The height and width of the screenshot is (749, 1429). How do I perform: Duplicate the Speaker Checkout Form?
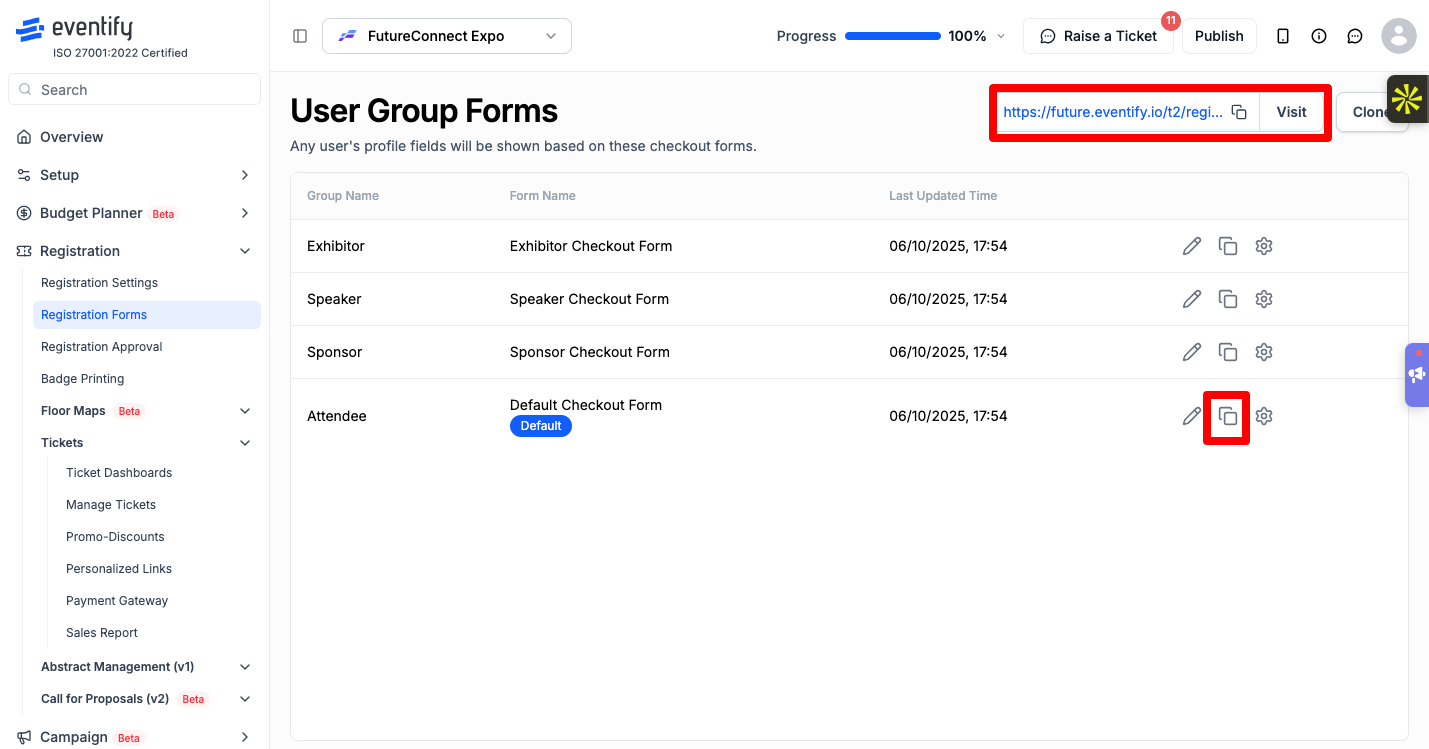click(1228, 299)
